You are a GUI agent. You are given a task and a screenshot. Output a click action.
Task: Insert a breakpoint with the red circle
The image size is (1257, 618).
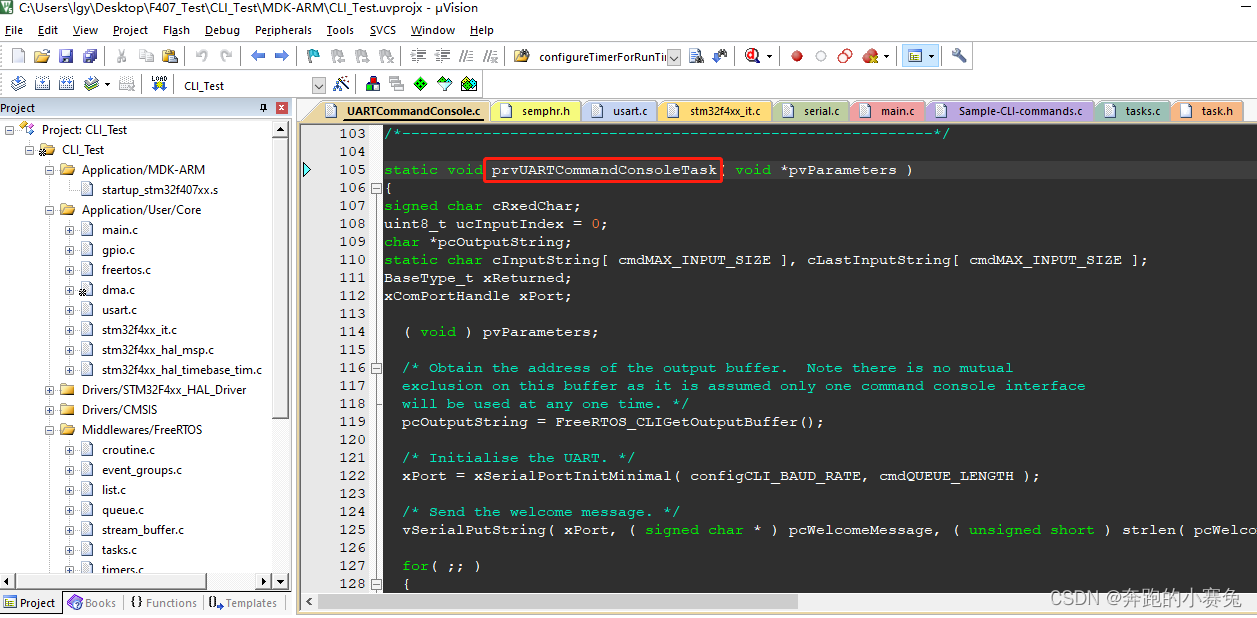tap(796, 56)
